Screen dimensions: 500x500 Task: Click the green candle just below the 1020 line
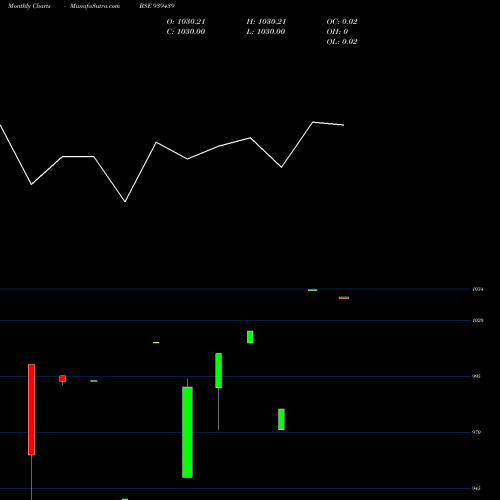[250, 337]
